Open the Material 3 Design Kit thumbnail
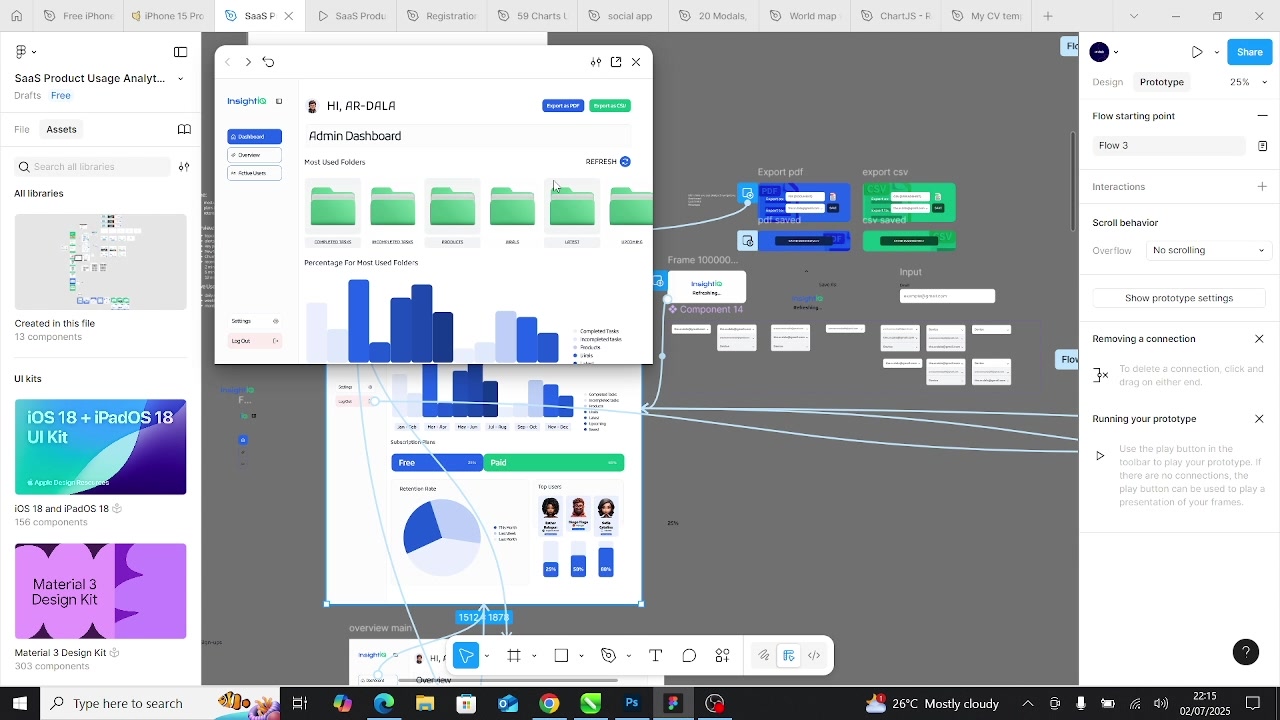1280x720 pixels. (101, 591)
